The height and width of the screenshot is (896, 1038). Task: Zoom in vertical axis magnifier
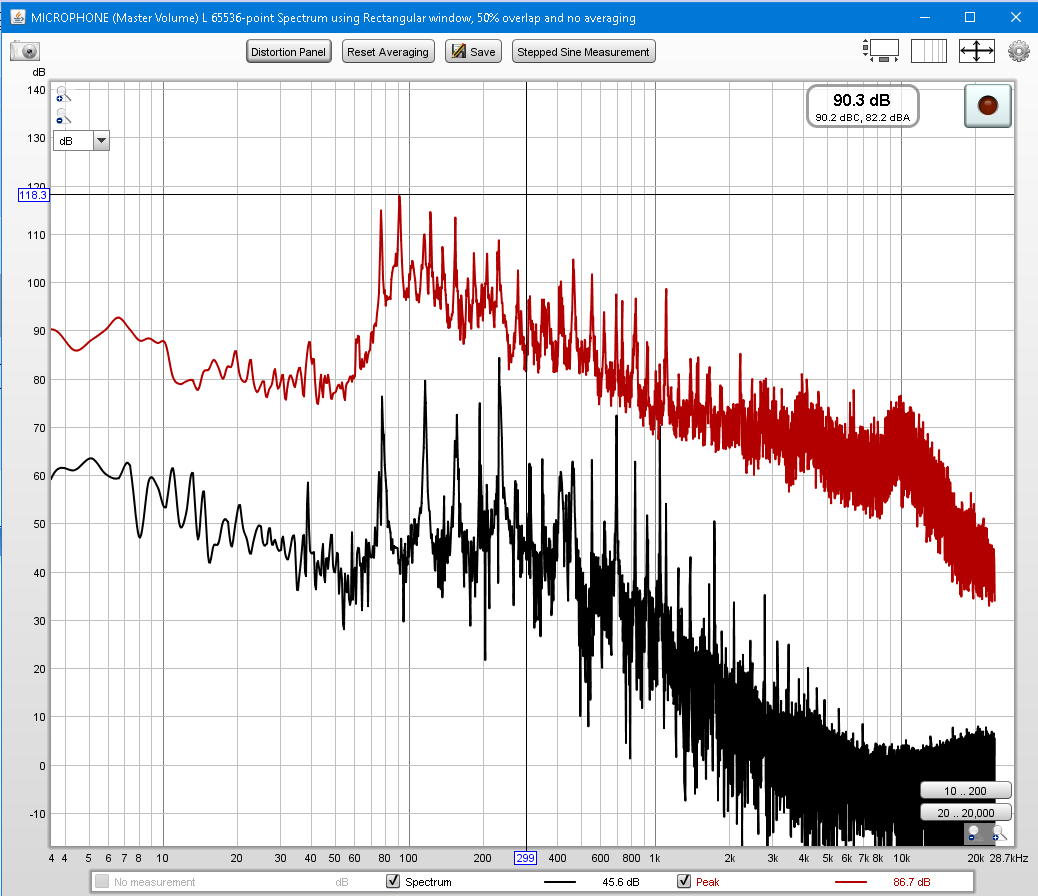[63, 95]
